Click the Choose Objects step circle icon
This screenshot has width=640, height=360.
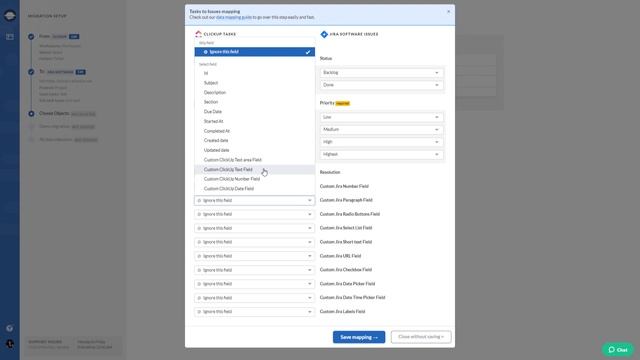pyautogui.click(x=31, y=113)
